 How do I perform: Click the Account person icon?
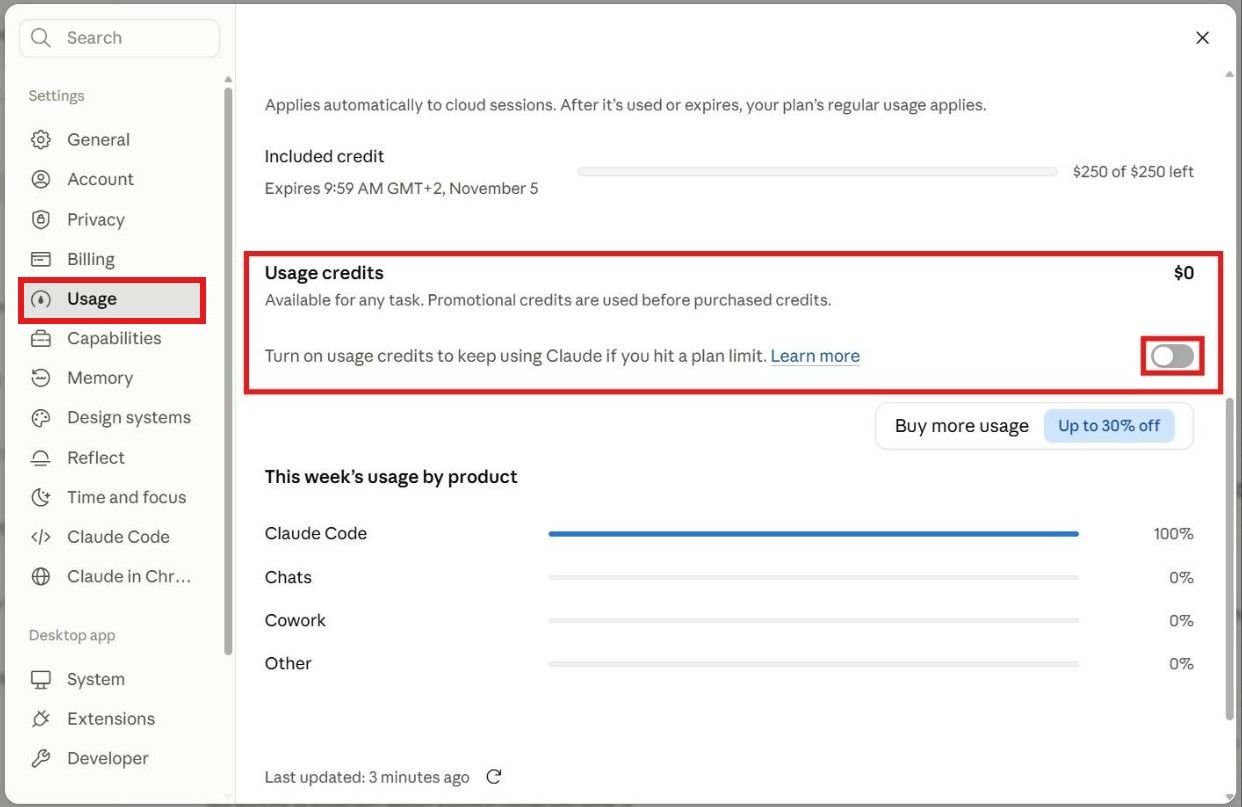pyautogui.click(x=41, y=180)
